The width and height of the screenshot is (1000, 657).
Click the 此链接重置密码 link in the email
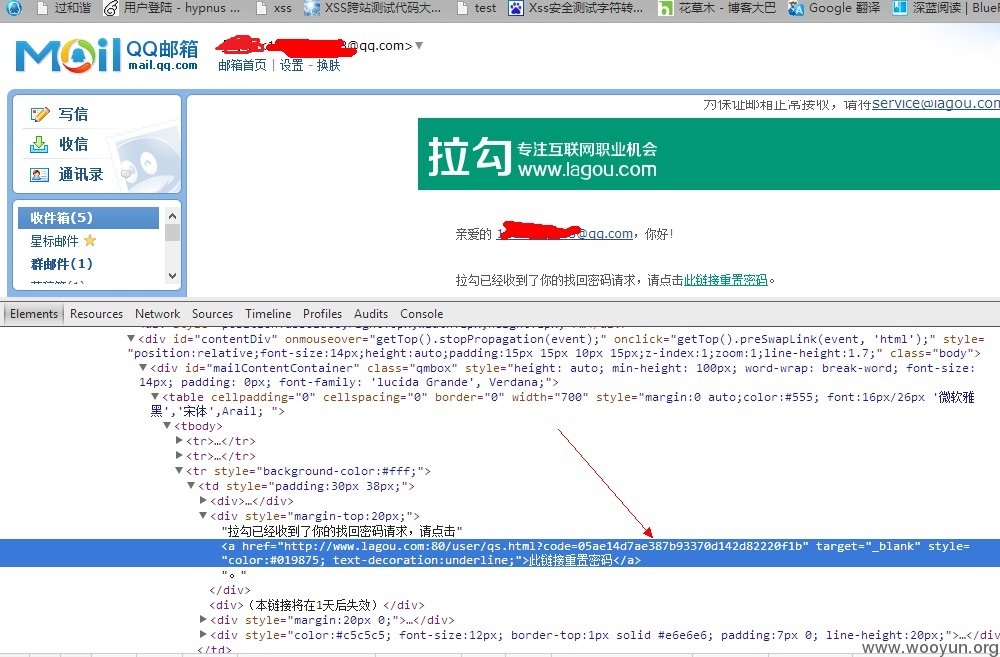tap(726, 280)
